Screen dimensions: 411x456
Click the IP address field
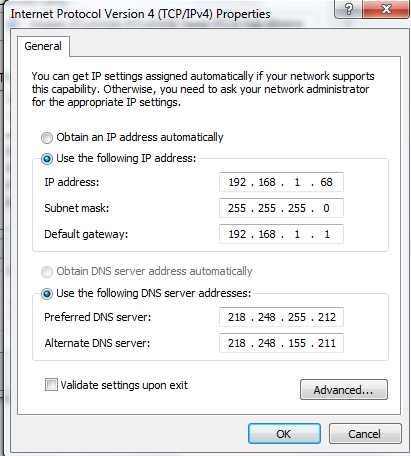pos(281,182)
